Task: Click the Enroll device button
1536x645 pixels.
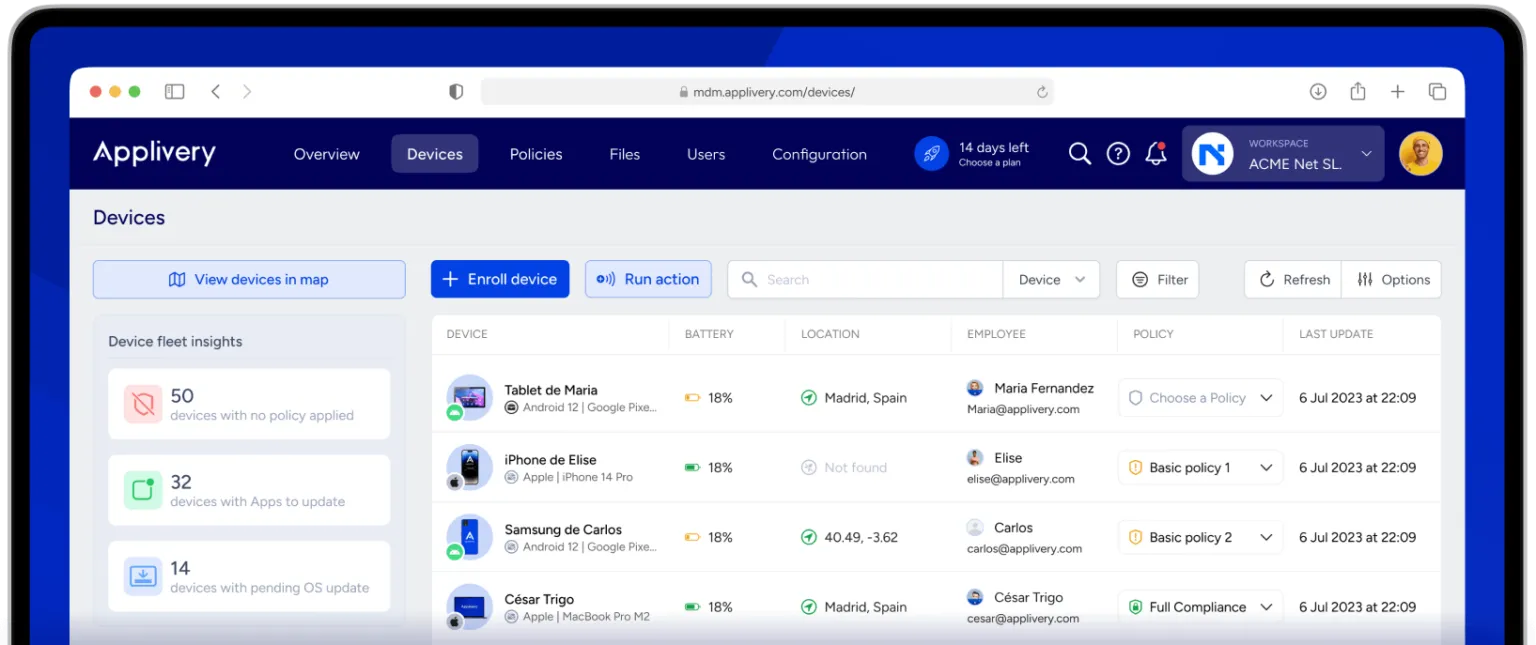Action: click(500, 280)
